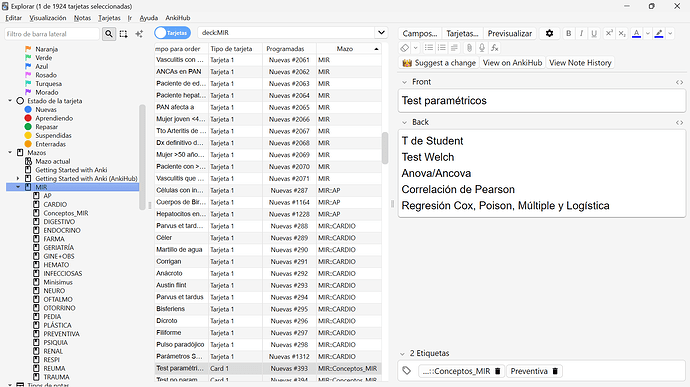The image size is (690, 387).
Task: Open the Notas menu
Action: pos(82,18)
